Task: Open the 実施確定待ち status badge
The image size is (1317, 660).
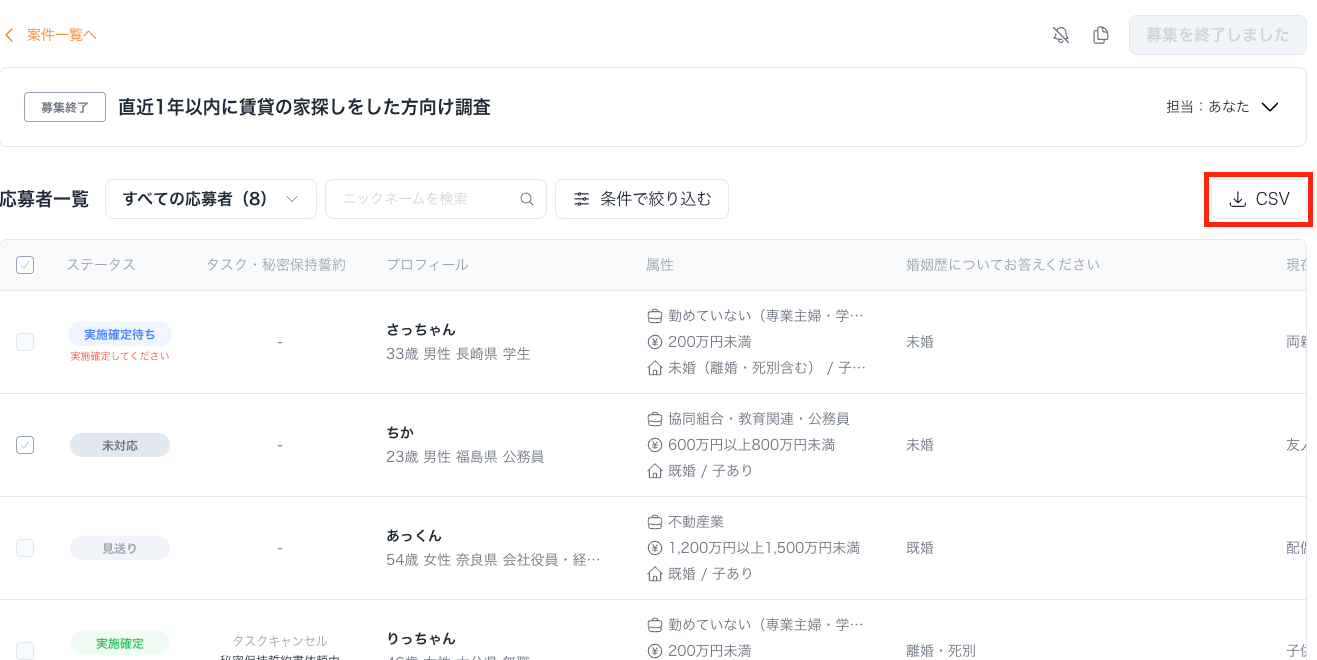Action: click(120, 334)
